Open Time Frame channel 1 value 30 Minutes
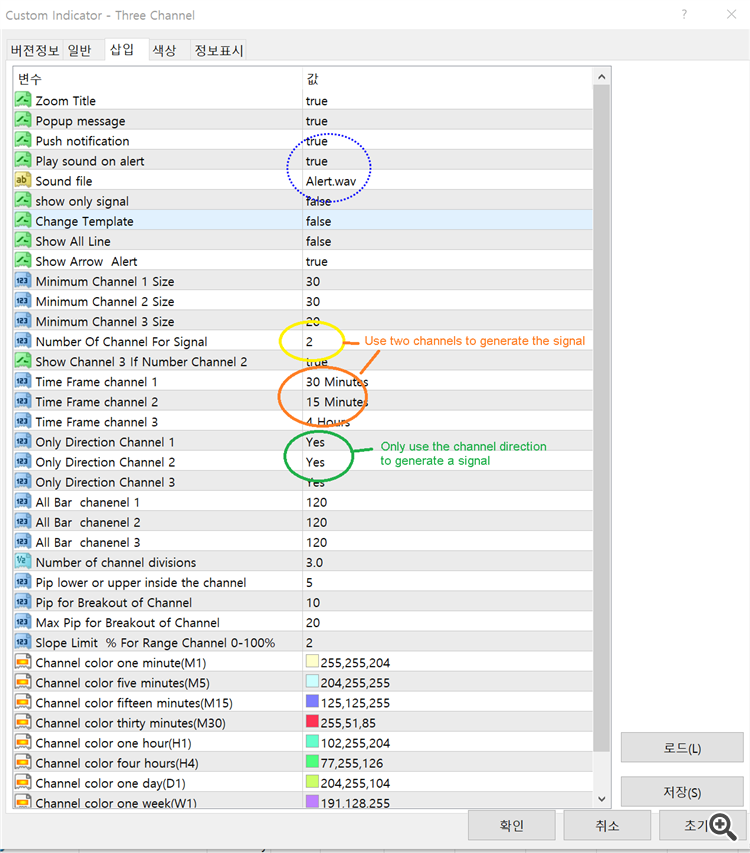Screen dimensions: 750x853 point(337,382)
